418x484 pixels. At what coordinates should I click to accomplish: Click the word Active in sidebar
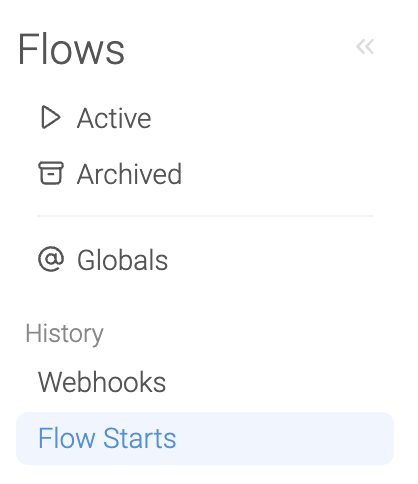pyautogui.click(x=114, y=118)
